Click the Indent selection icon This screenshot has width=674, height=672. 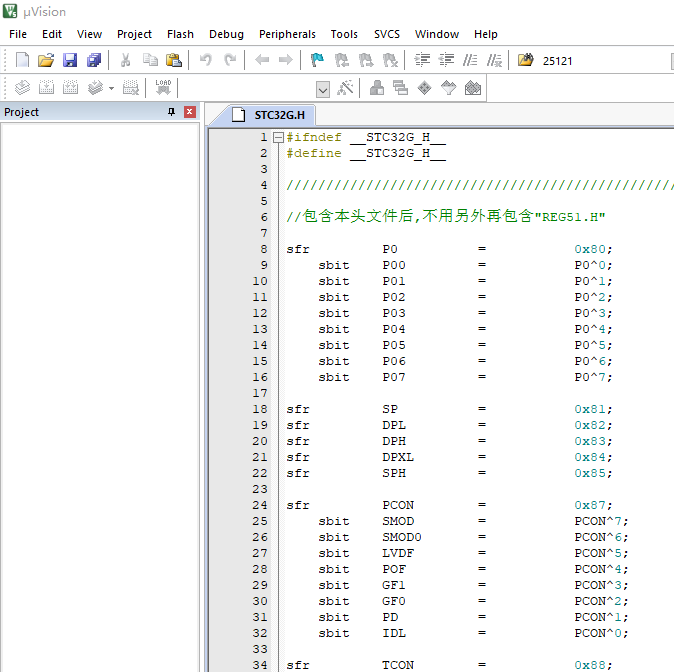coord(422,60)
